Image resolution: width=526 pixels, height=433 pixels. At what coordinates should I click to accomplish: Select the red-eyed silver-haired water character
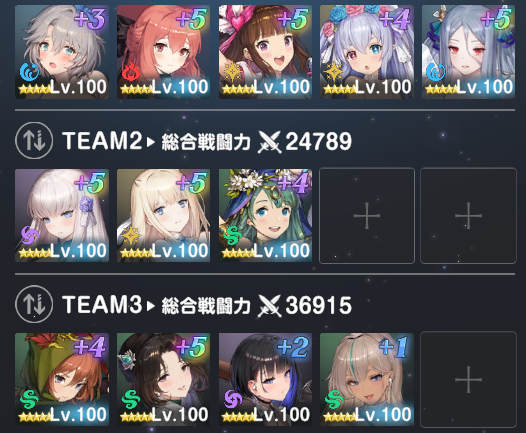pos(468,52)
